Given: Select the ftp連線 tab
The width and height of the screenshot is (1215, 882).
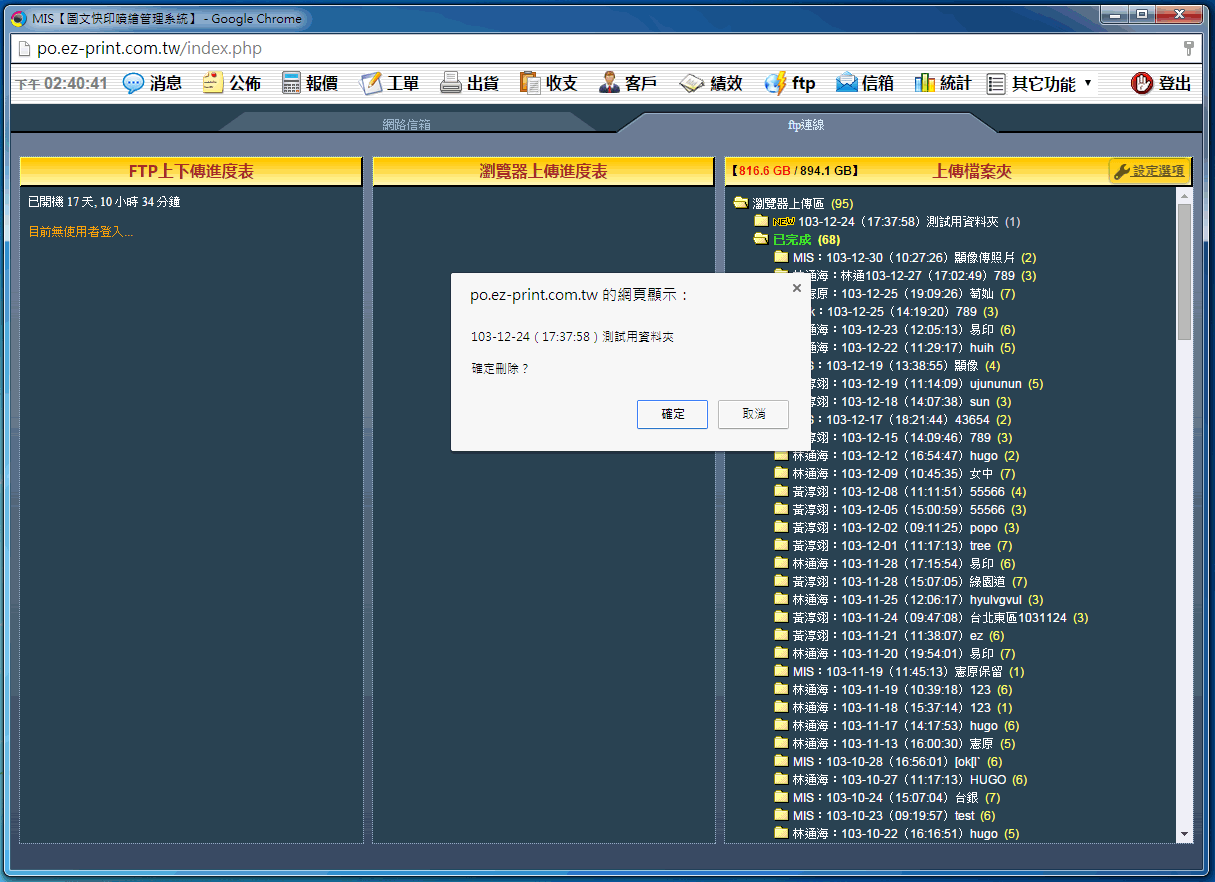Looking at the screenshot, I should coord(806,125).
